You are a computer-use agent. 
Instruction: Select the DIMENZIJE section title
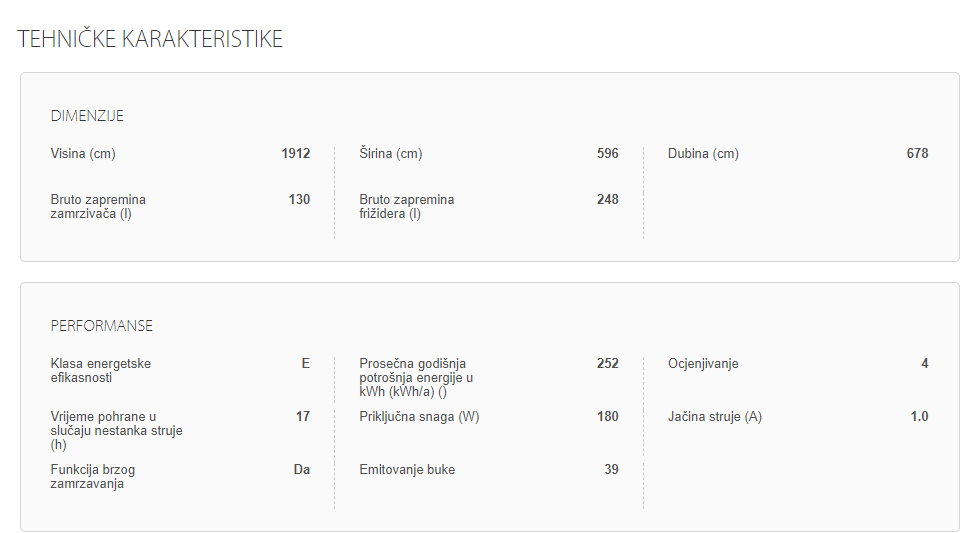coord(87,116)
